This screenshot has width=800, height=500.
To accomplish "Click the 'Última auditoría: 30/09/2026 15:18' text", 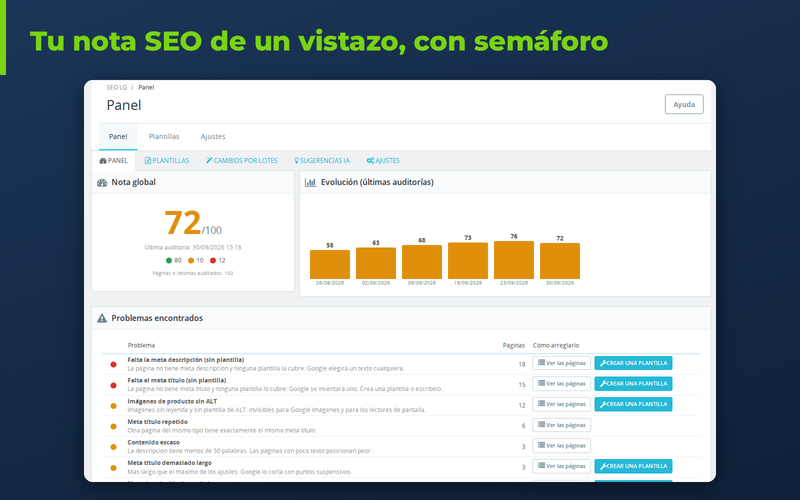I will coord(193,247).
